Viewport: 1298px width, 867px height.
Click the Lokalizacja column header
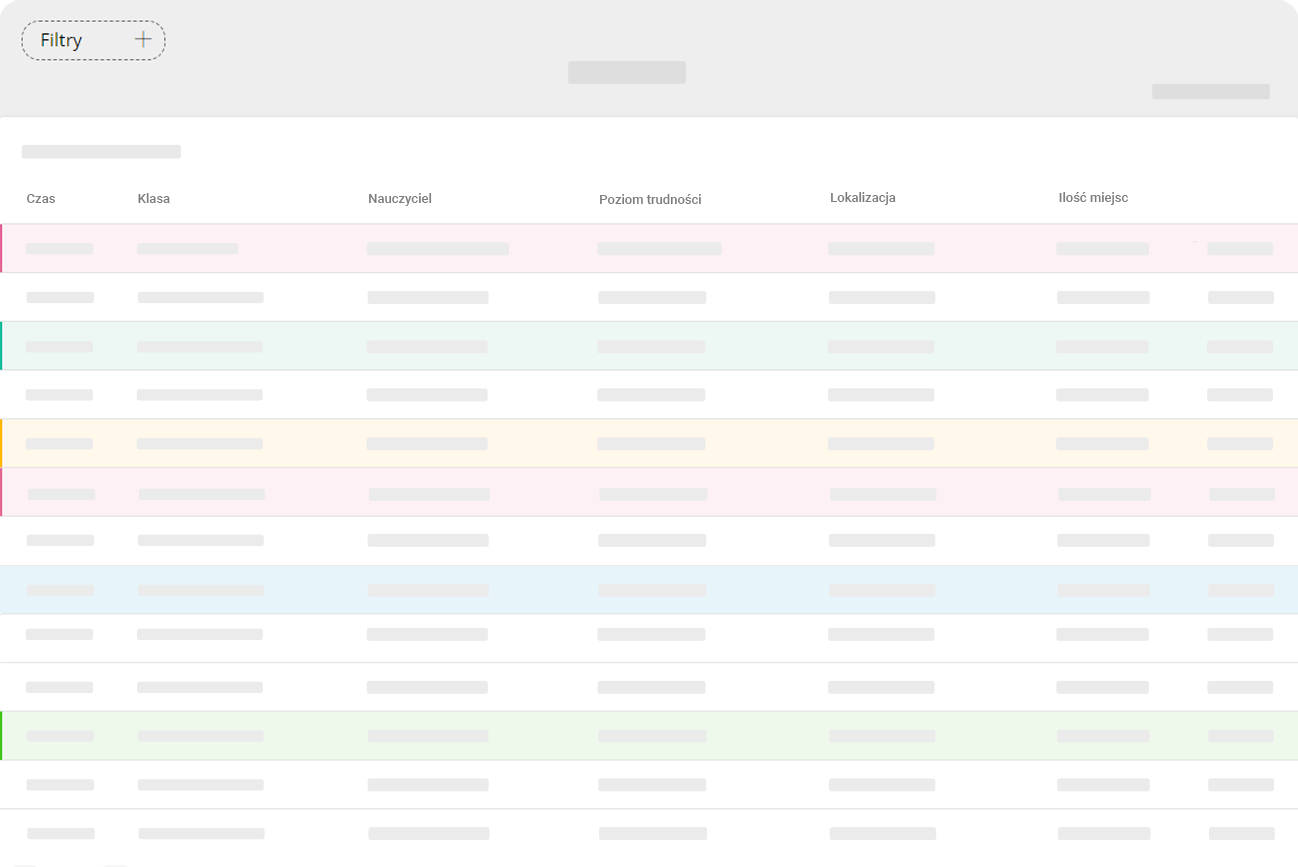(x=863, y=197)
